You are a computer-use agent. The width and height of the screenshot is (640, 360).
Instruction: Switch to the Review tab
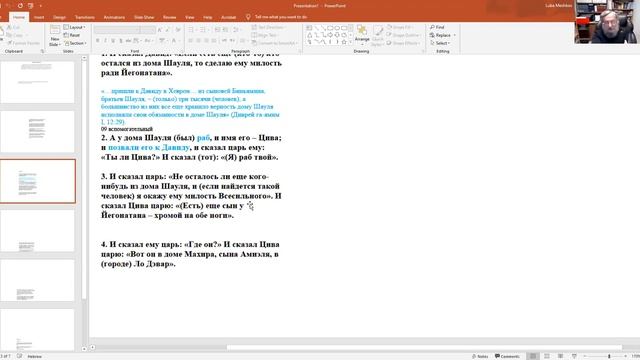pyautogui.click(x=169, y=17)
